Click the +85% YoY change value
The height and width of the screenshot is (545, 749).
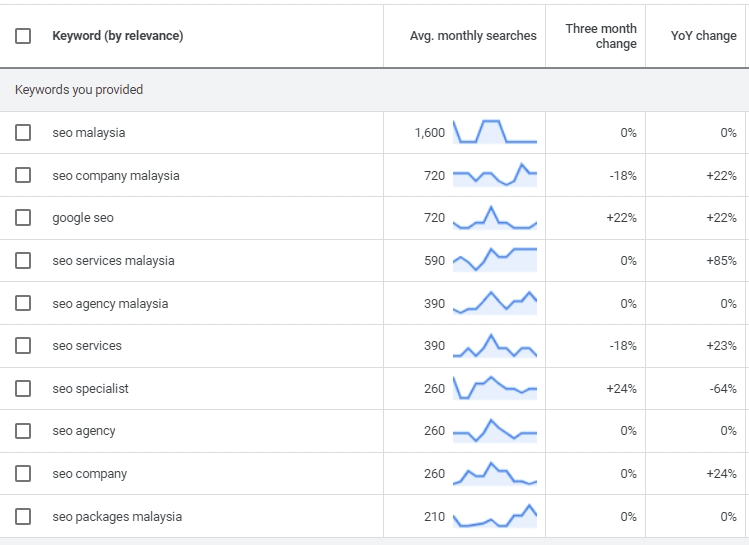(721, 261)
